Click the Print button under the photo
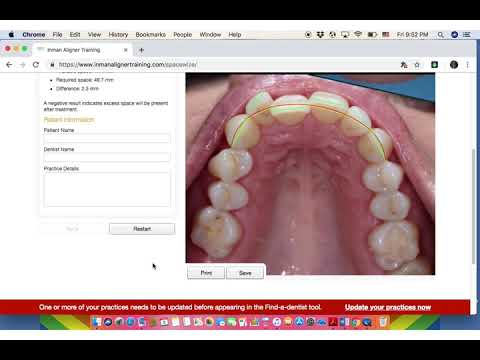 pyautogui.click(x=206, y=273)
